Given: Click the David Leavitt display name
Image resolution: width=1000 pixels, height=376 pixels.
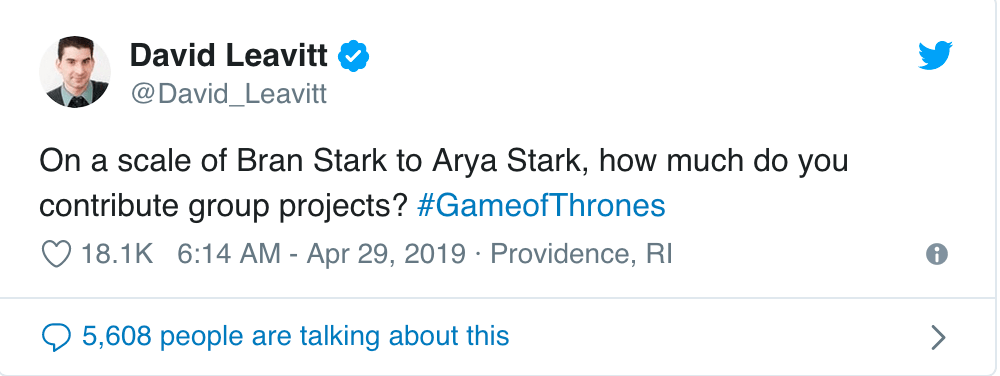Looking at the screenshot, I should (228, 56).
